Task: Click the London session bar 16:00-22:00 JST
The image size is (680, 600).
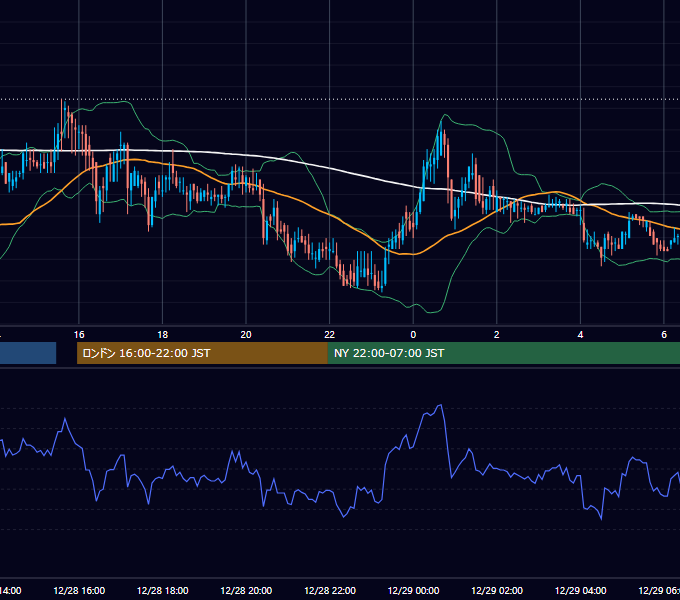Action: [202, 353]
